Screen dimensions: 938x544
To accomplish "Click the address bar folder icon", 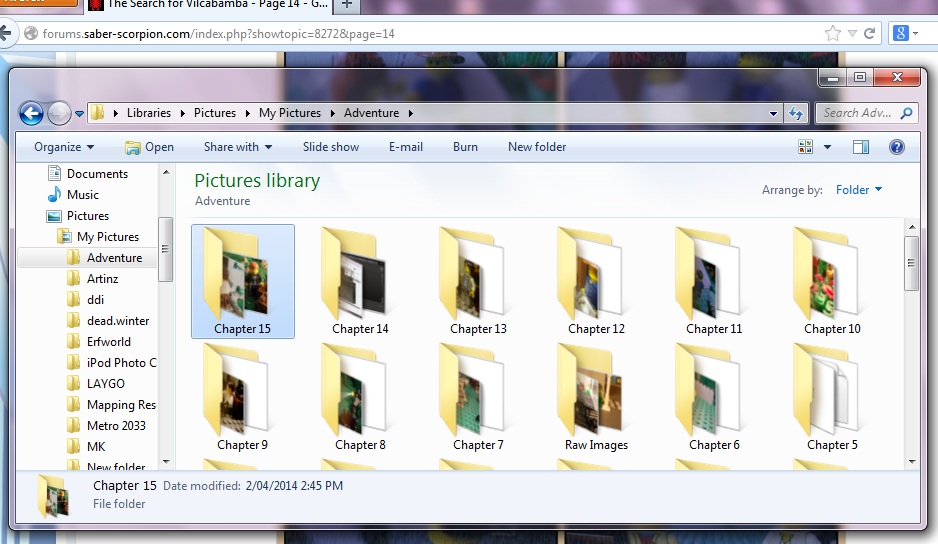I will point(98,113).
